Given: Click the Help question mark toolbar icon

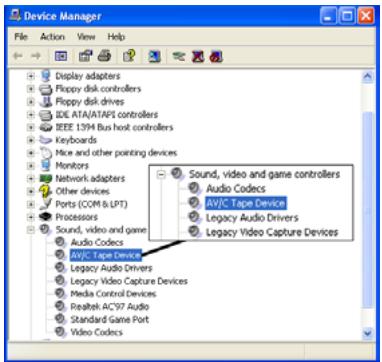Looking at the screenshot, I should pos(129,56).
